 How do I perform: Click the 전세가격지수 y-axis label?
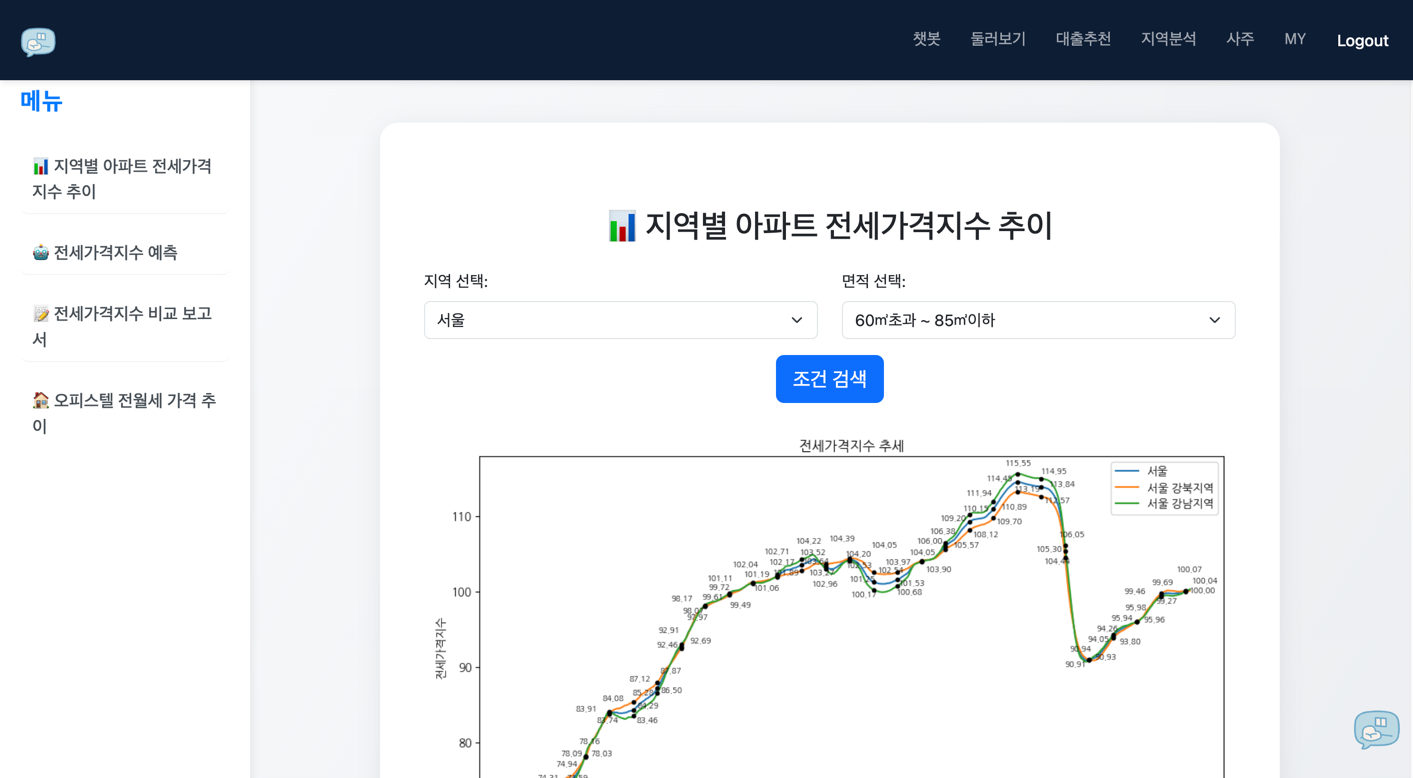click(440, 649)
